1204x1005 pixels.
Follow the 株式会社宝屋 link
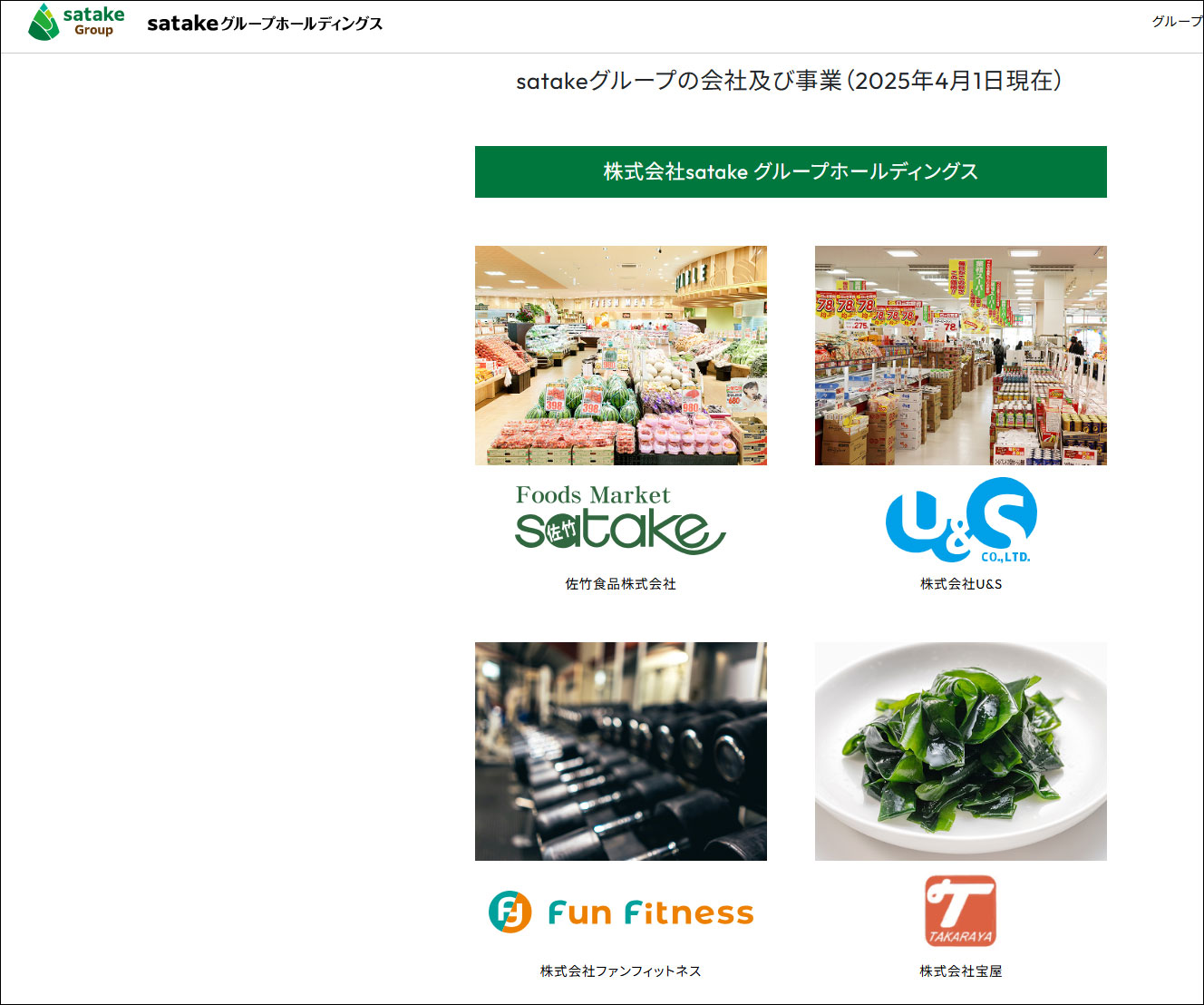tap(961, 971)
